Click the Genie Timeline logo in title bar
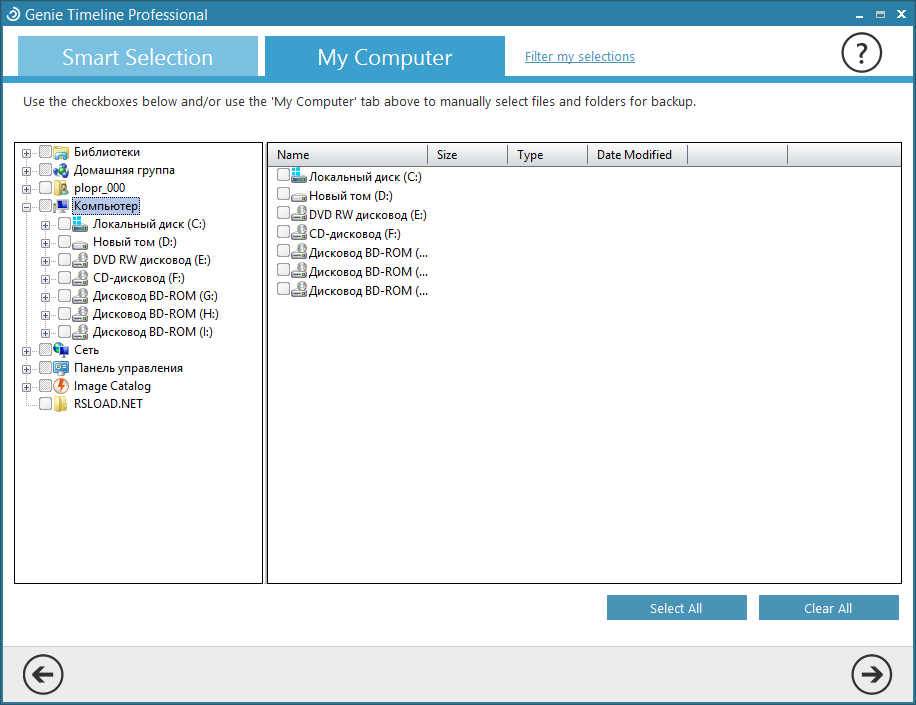The height and width of the screenshot is (705, 916). 13,14
